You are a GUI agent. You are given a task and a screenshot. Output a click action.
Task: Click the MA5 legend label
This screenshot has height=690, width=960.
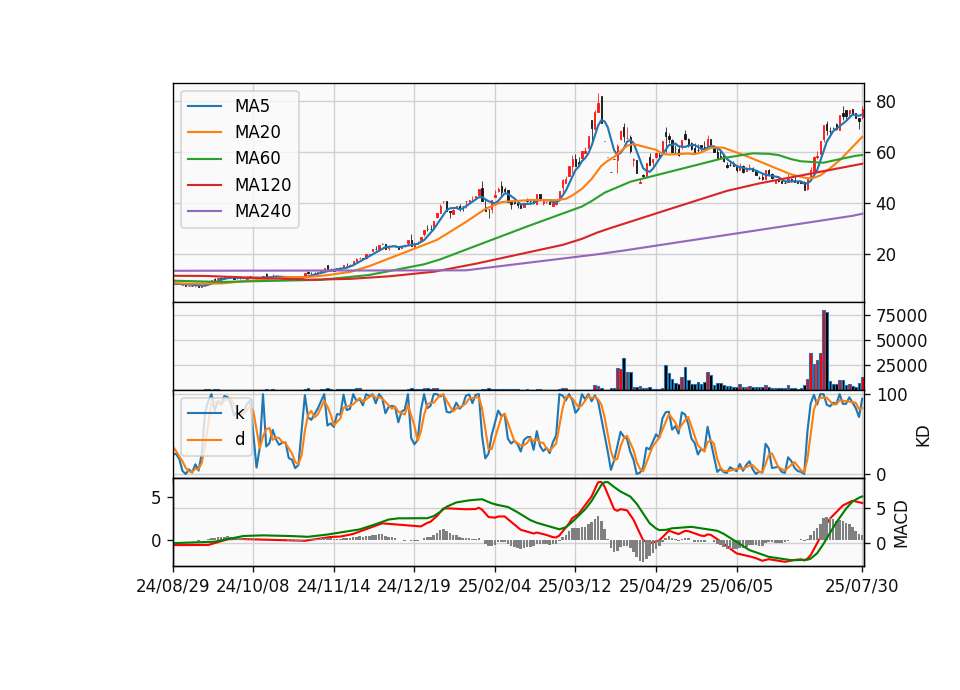(252, 106)
